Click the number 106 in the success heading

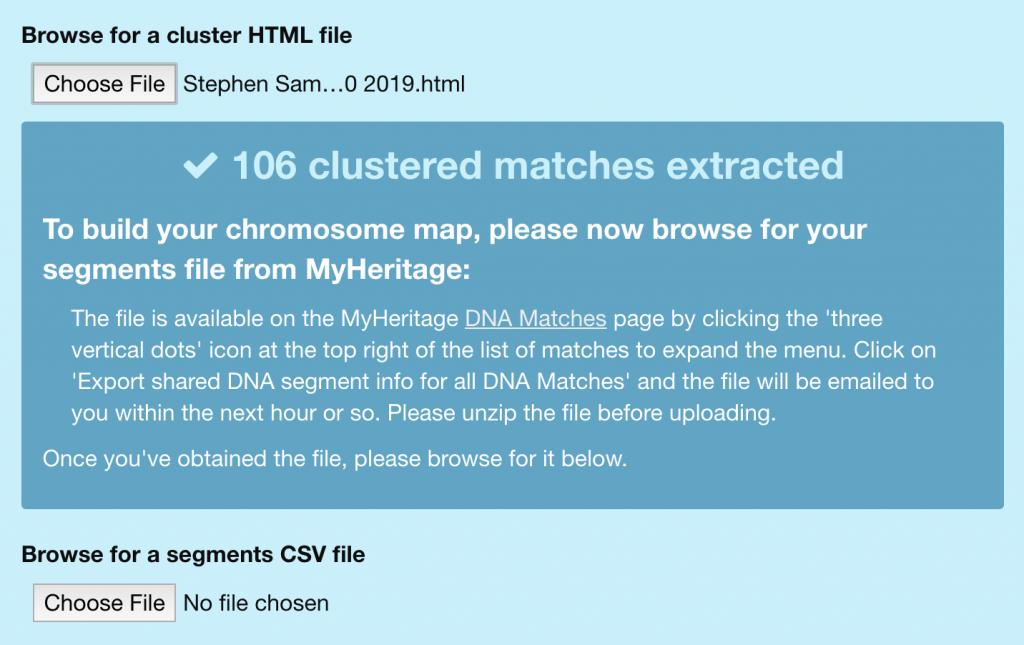pyautogui.click(x=264, y=166)
